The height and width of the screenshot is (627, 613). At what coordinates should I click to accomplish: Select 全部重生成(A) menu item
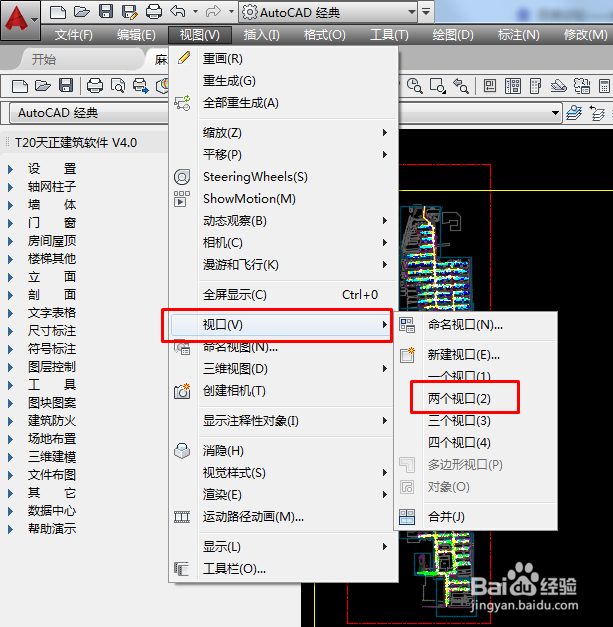[x=283, y=103]
